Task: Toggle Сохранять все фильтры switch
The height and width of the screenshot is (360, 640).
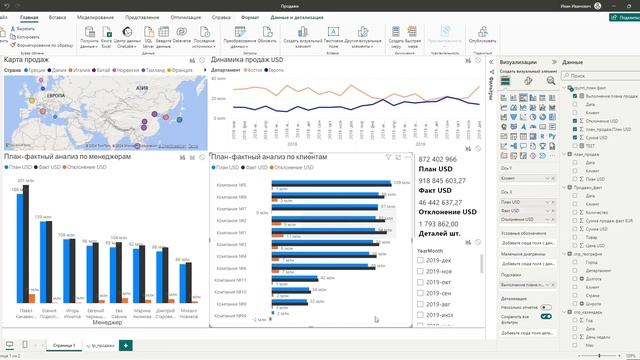Action: [x=546, y=316]
